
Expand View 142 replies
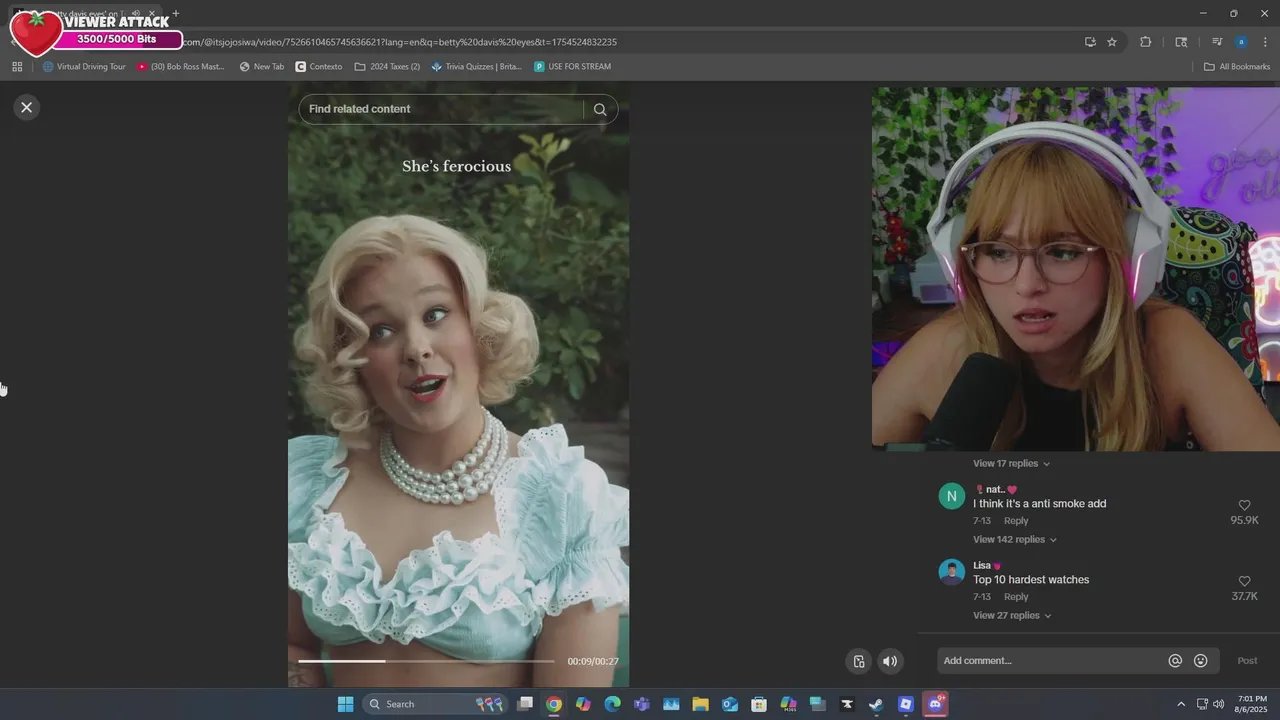tap(1014, 539)
